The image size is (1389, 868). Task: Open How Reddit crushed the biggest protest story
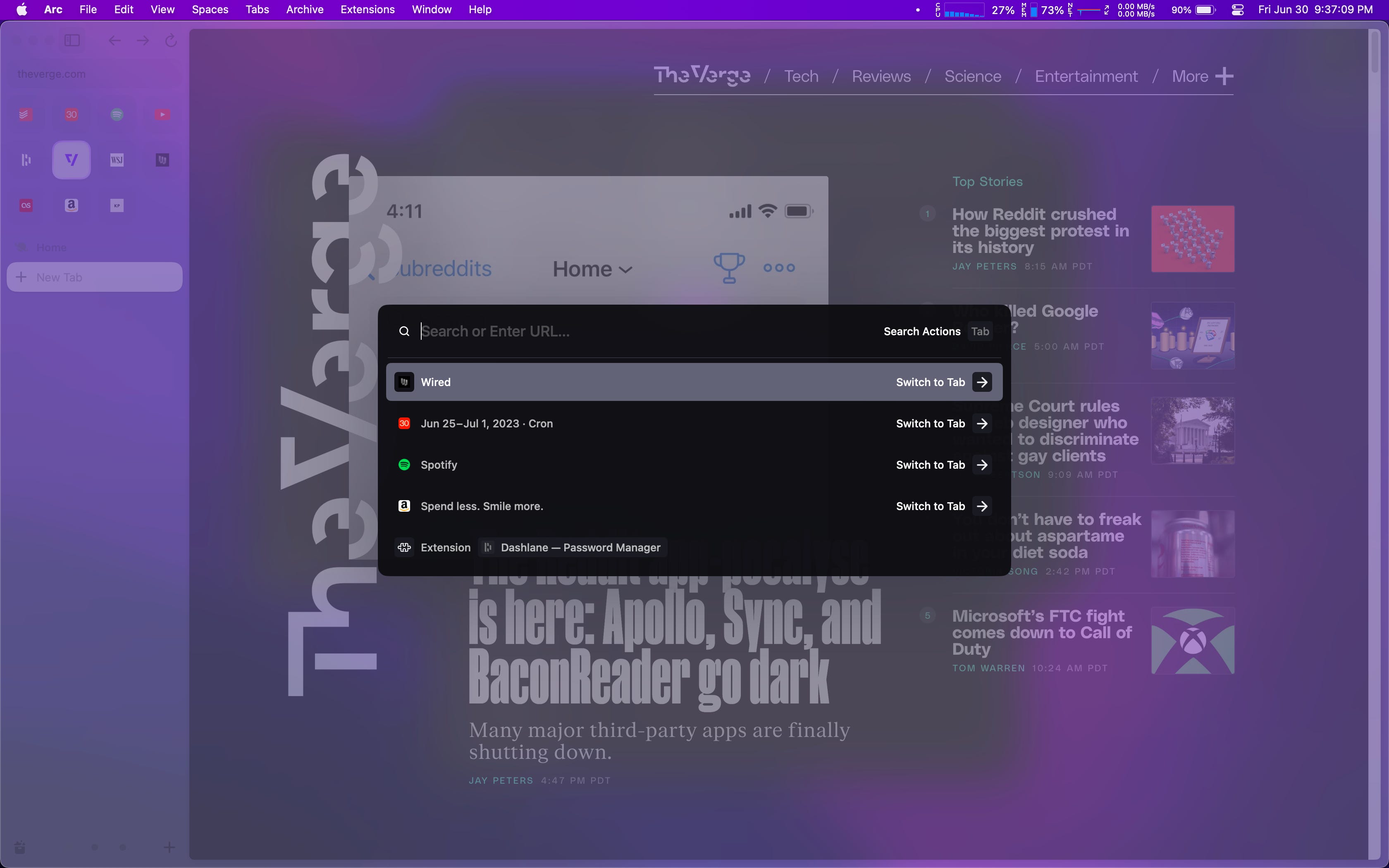pos(1041,231)
